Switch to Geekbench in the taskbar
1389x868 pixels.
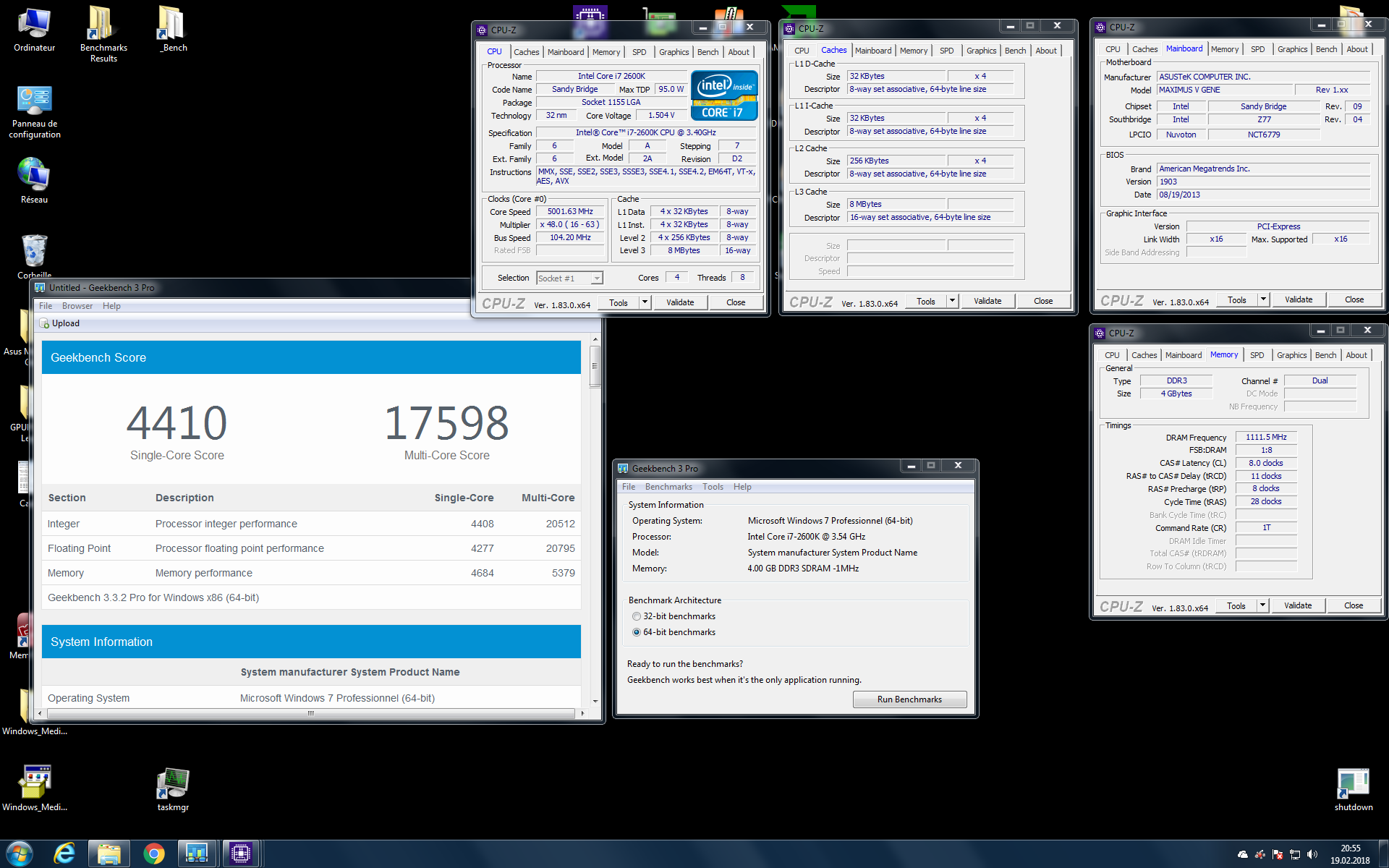(x=196, y=854)
